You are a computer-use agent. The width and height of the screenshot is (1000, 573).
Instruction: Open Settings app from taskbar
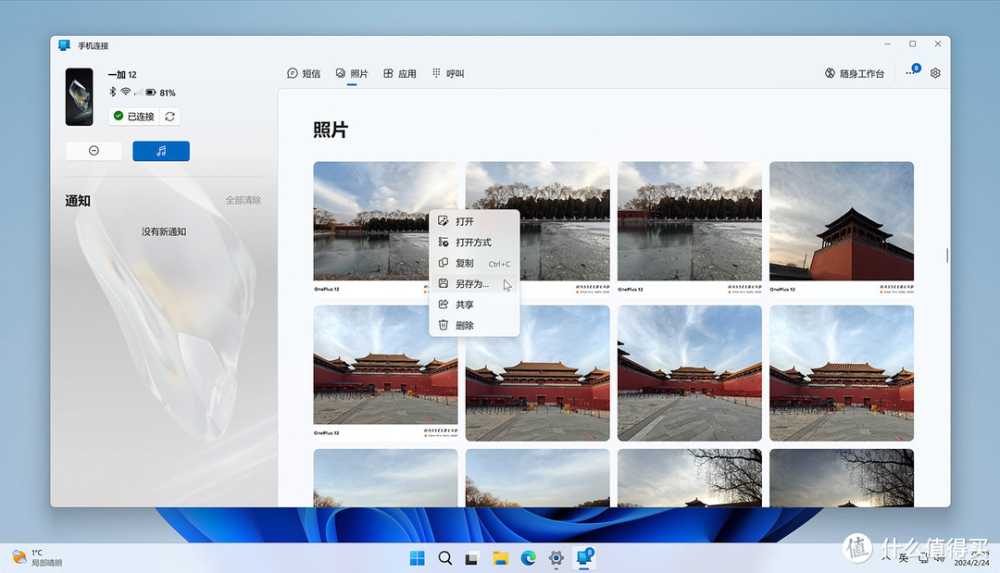[x=556, y=558]
